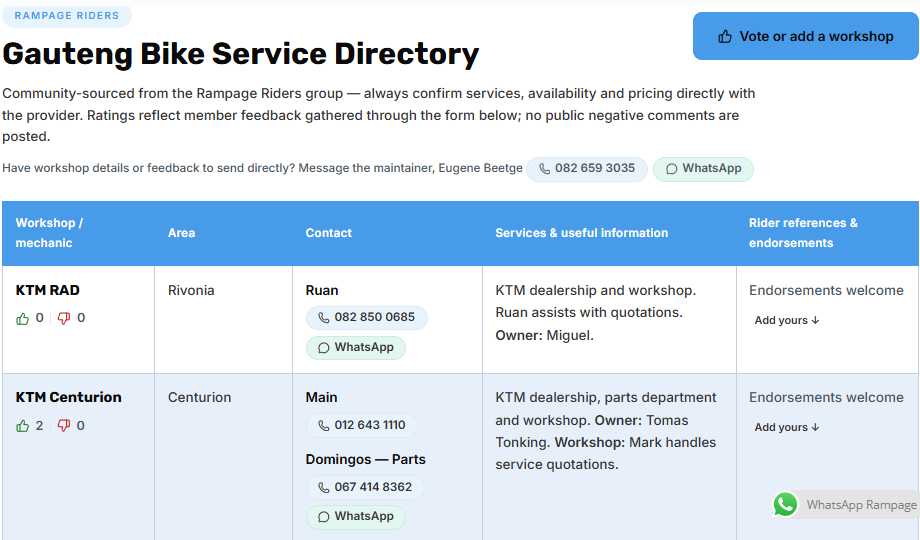Add your endorsement for KTM Centurion
Screen dimensions: 920x540
tap(787, 427)
